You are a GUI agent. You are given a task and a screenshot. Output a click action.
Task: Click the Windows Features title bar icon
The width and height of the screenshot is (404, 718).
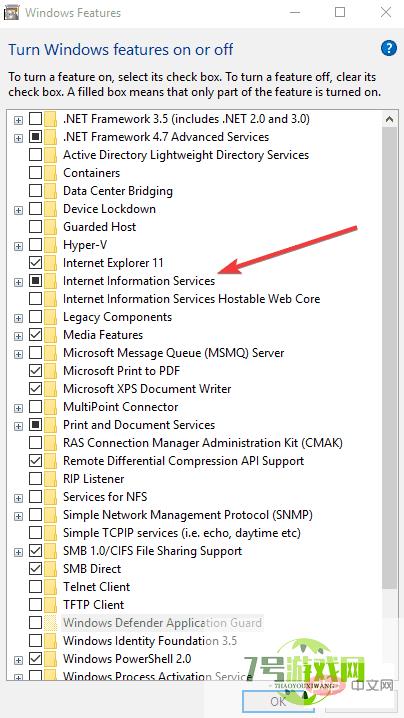(x=11, y=12)
